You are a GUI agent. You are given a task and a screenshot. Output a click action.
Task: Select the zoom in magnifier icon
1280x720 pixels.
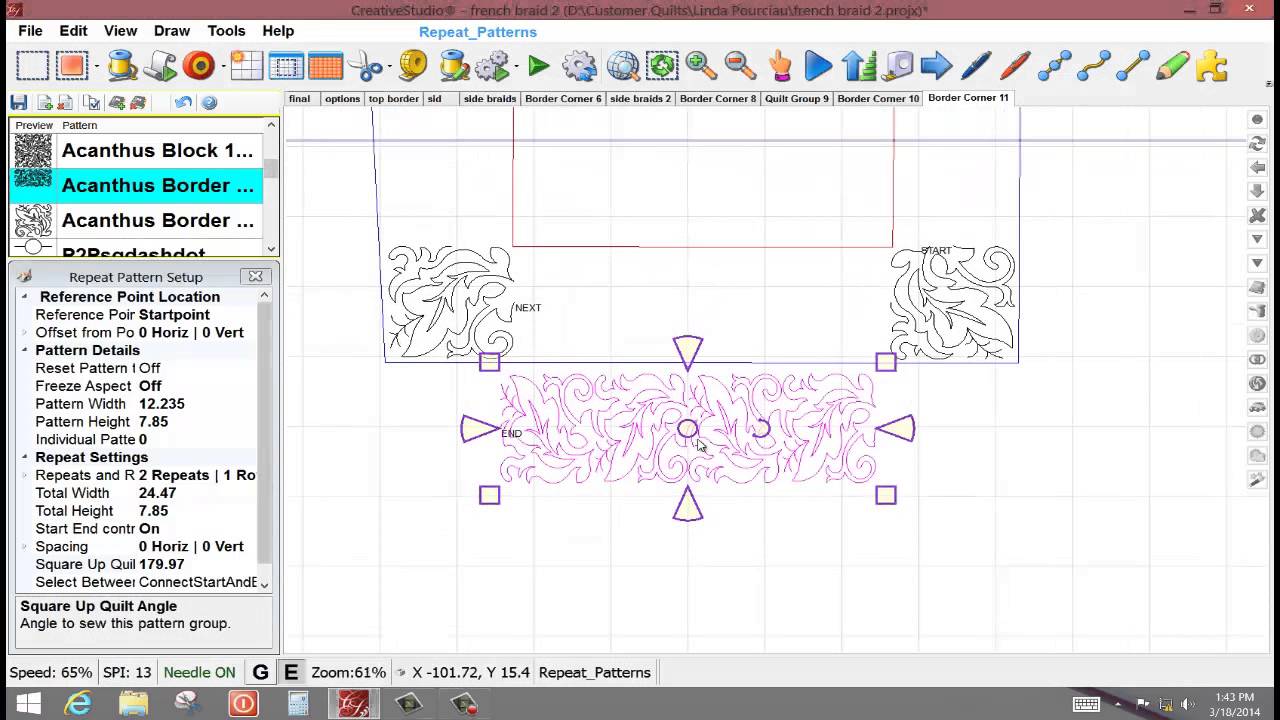tap(700, 67)
